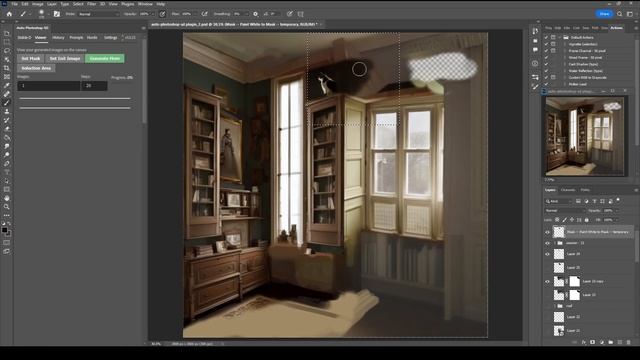Switch to Settings tab in plugin

point(110,38)
